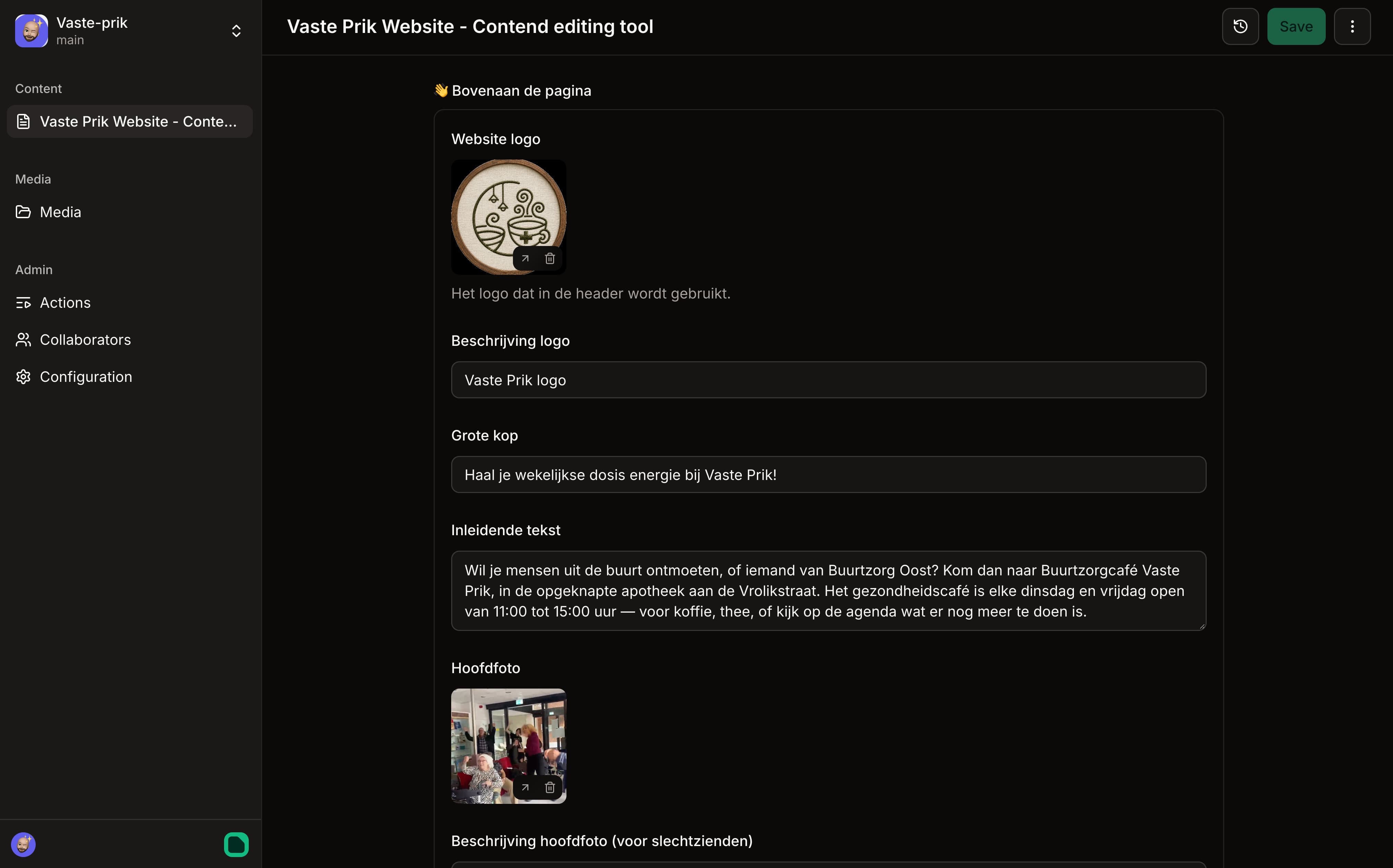Open the Hoofdfoto image via arrow icon
The image size is (1393, 868).
(525, 788)
